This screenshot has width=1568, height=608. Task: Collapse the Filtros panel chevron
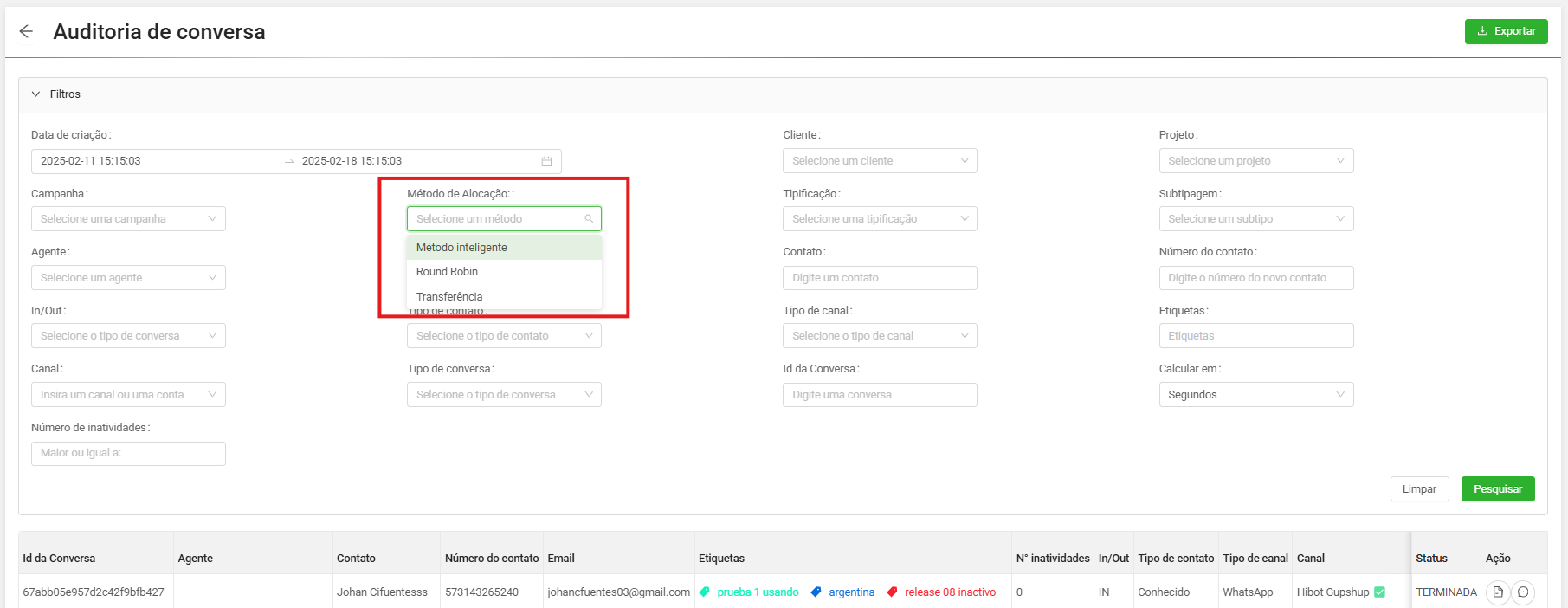pos(35,94)
